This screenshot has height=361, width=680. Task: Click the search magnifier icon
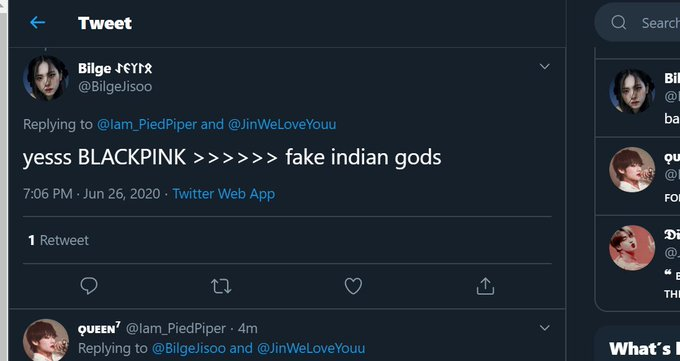619,22
